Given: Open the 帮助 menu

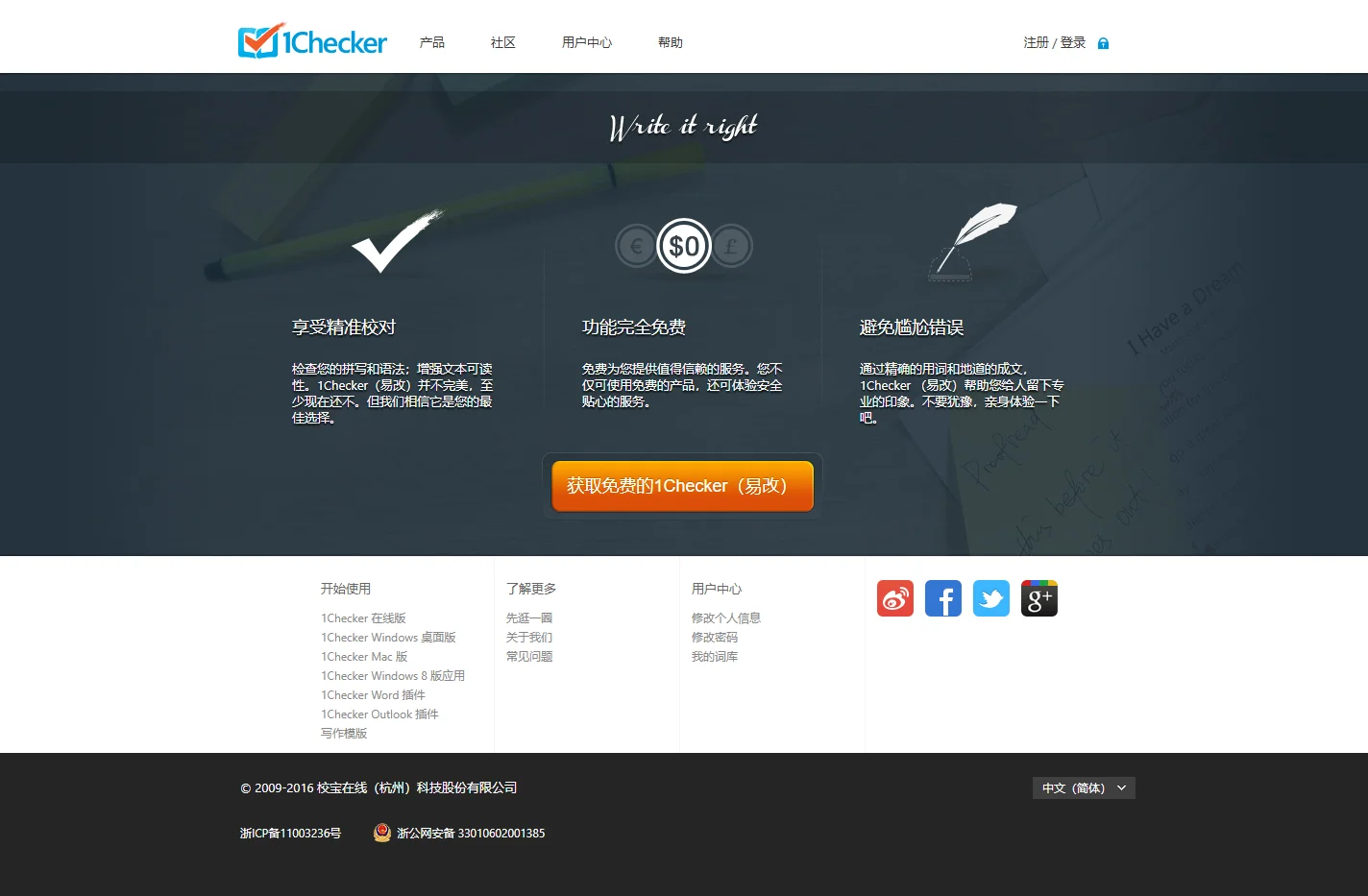Looking at the screenshot, I should (671, 42).
